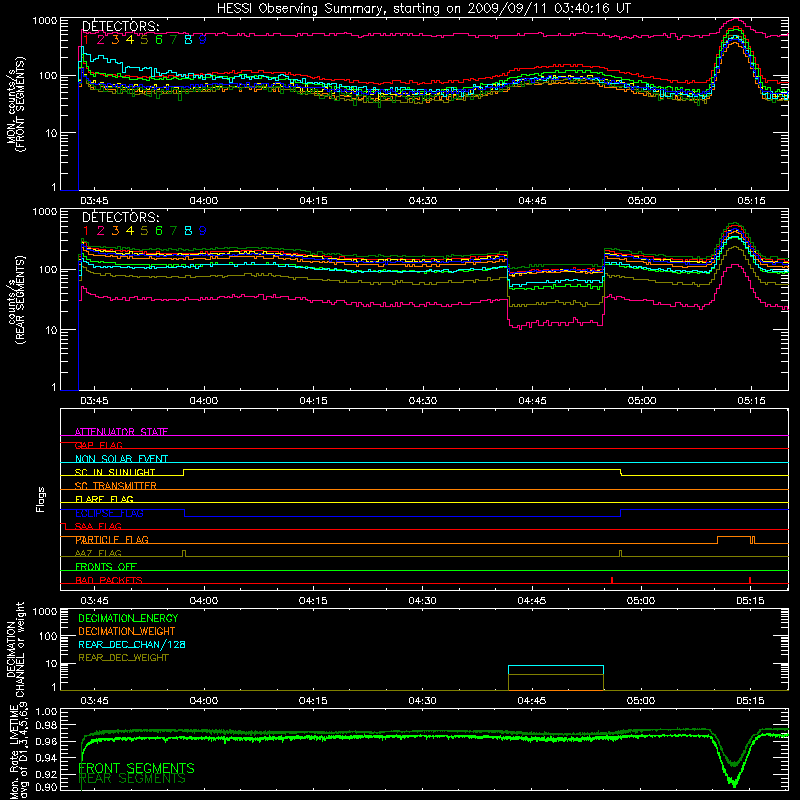Click the FRONT SEGMENTS livetime legend text
Viewport: 800px width, 800px height.
point(136,768)
